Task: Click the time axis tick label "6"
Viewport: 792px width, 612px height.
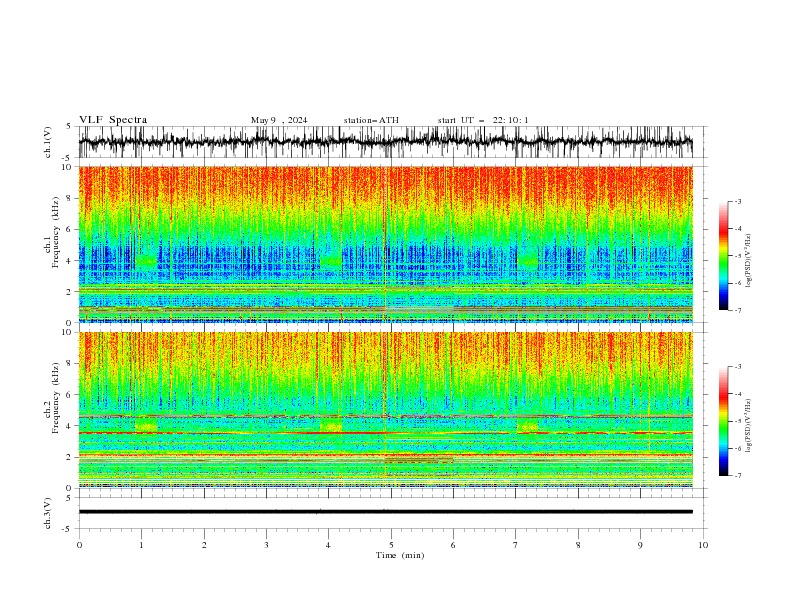Action: [453, 545]
